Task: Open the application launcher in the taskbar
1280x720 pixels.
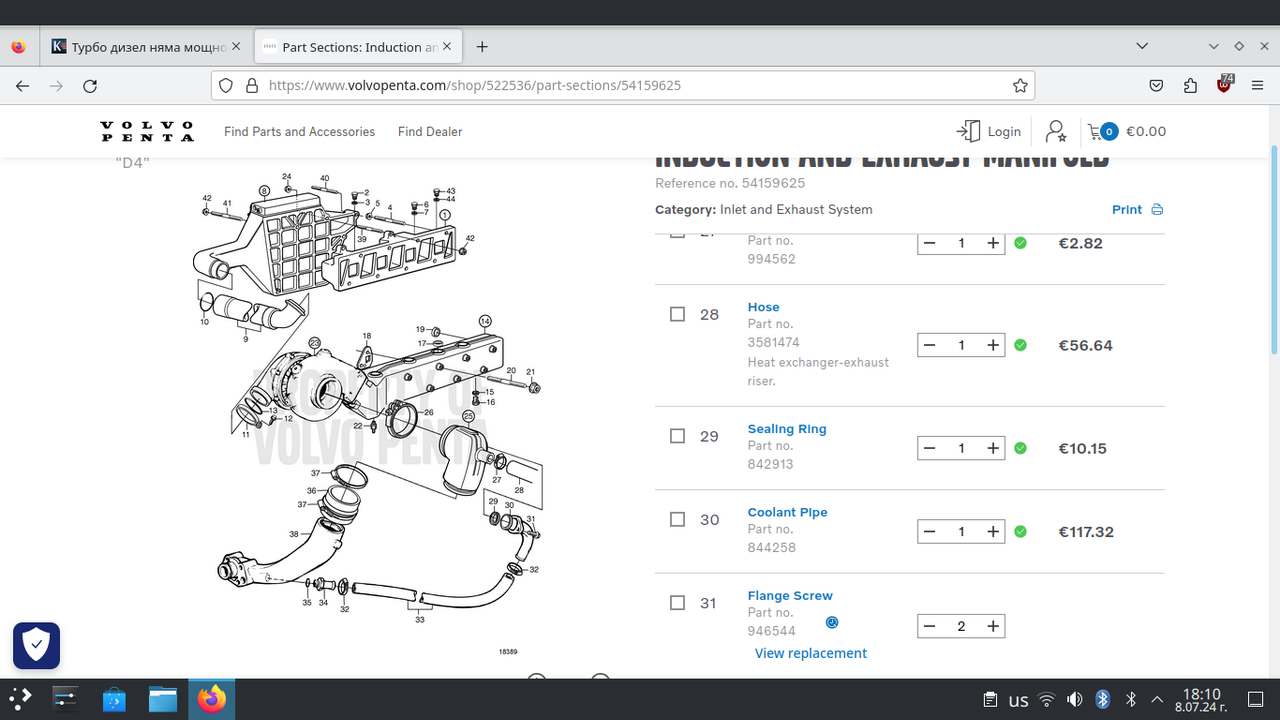Action: tap(21, 699)
